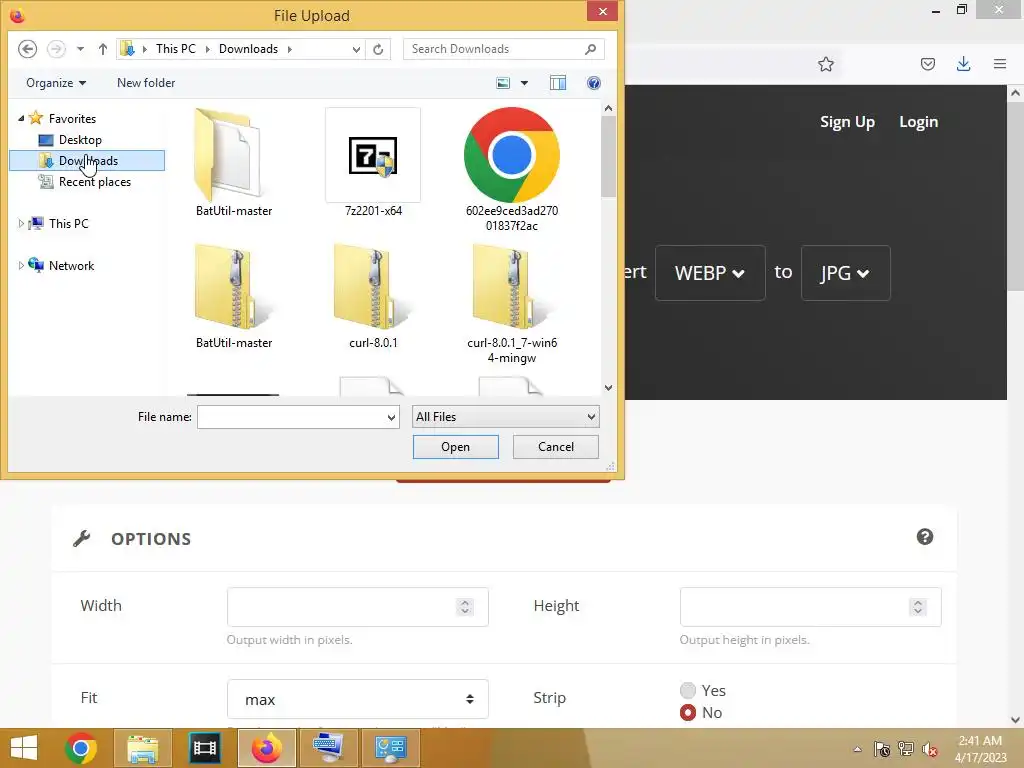Screen dimensions: 1024x768
Task: Click the Cancel button
Action: (556, 447)
